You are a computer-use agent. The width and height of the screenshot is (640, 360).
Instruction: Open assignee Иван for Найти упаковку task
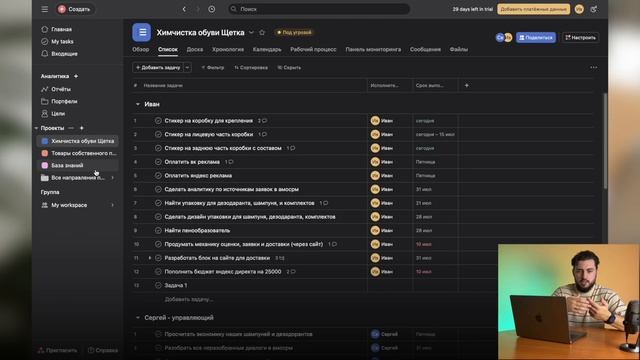[382, 203]
